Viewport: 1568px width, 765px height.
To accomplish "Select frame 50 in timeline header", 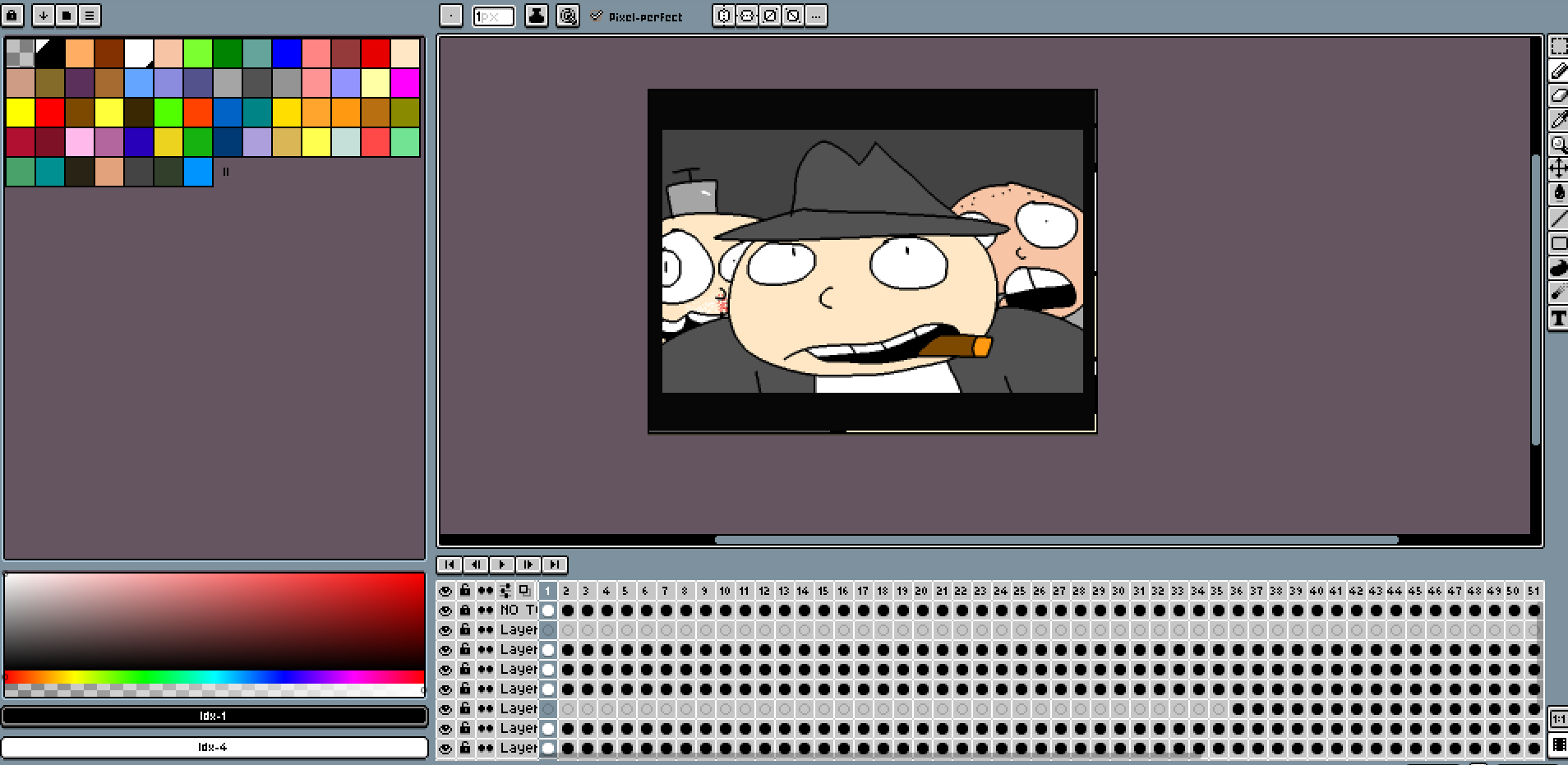I will [1513, 591].
